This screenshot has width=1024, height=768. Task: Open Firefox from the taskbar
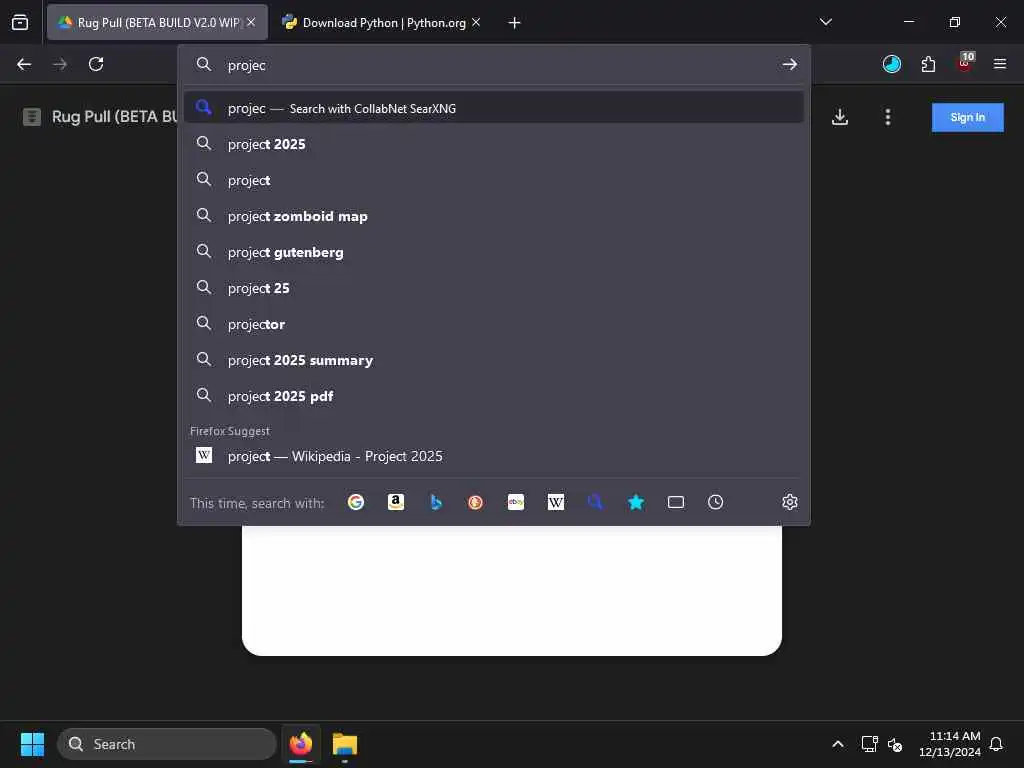pyautogui.click(x=301, y=744)
